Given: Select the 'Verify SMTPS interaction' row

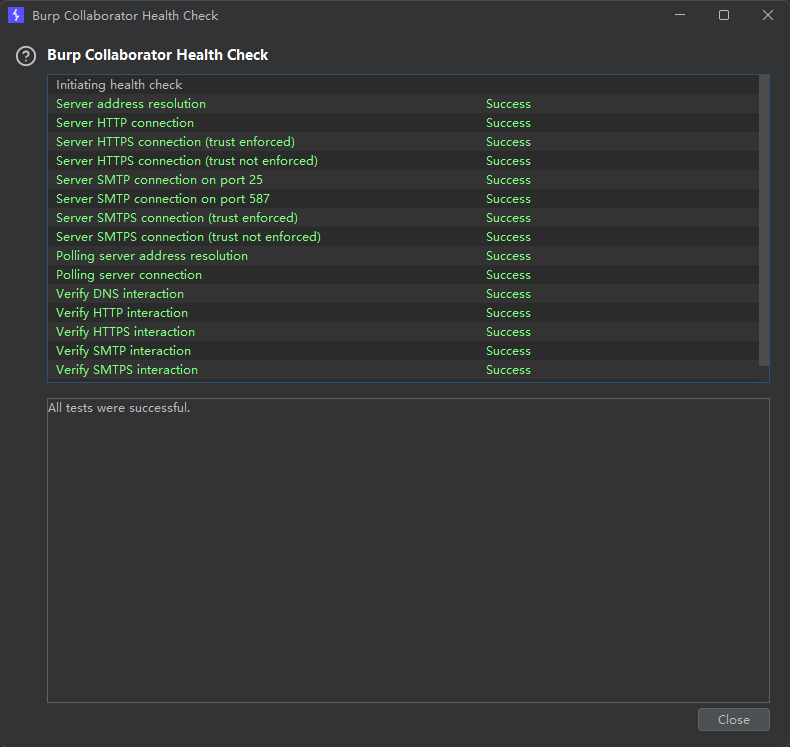Looking at the screenshot, I should [403, 370].
